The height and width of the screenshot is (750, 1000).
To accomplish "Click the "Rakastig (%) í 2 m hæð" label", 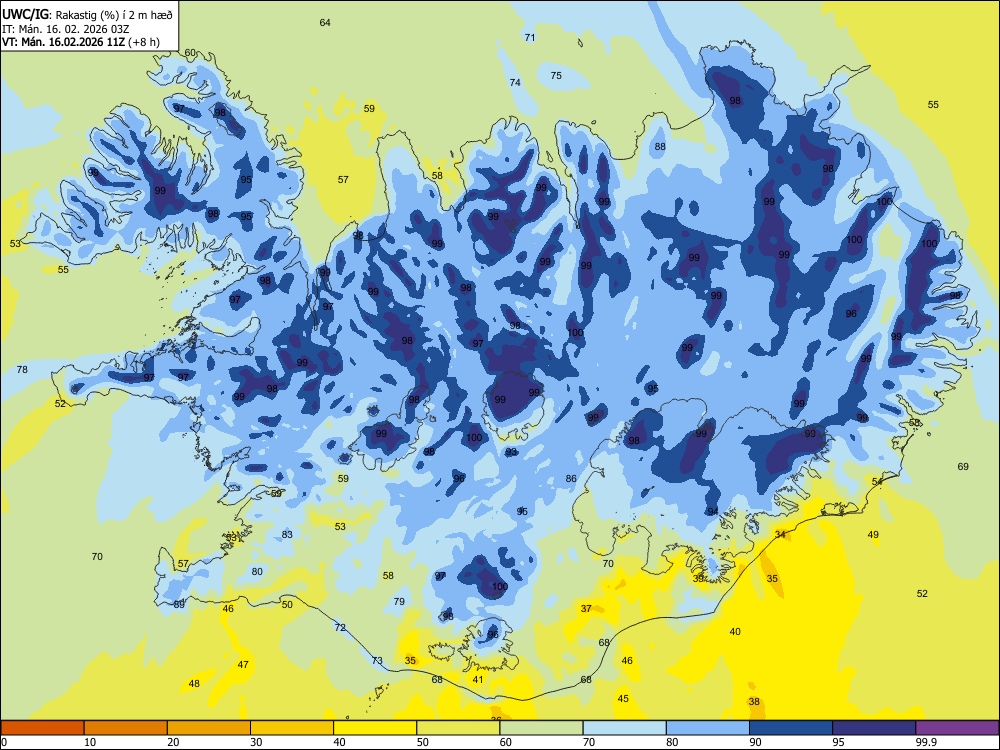I will (x=113, y=15).
